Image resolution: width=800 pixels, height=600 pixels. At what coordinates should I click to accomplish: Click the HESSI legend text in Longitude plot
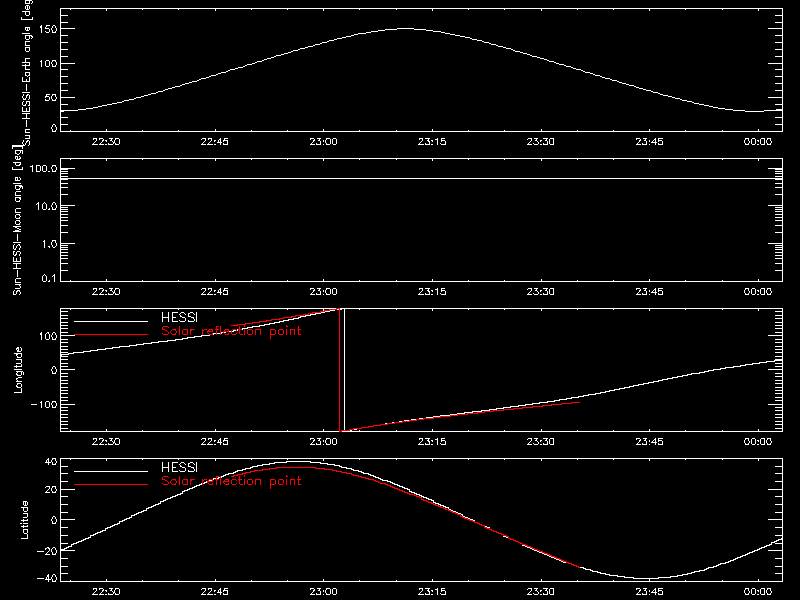tap(179, 317)
